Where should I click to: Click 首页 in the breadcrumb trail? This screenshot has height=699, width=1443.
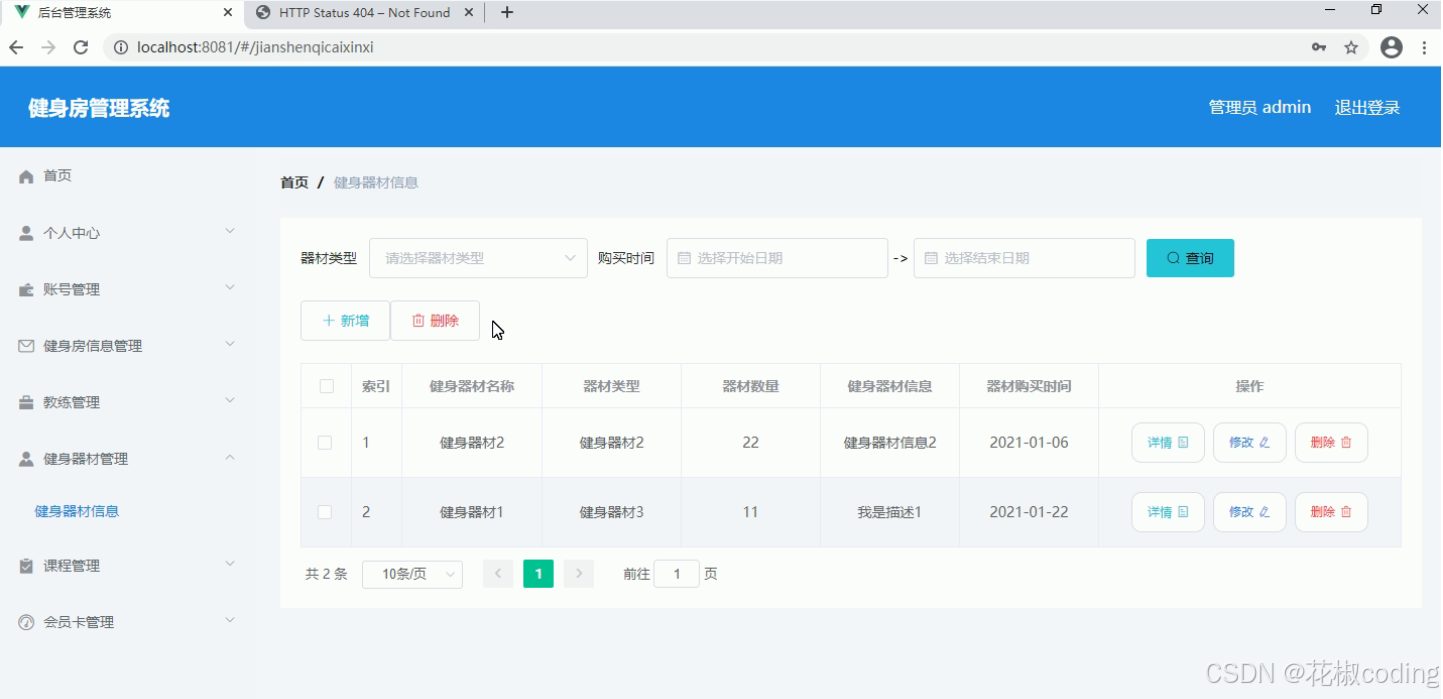[x=293, y=182]
